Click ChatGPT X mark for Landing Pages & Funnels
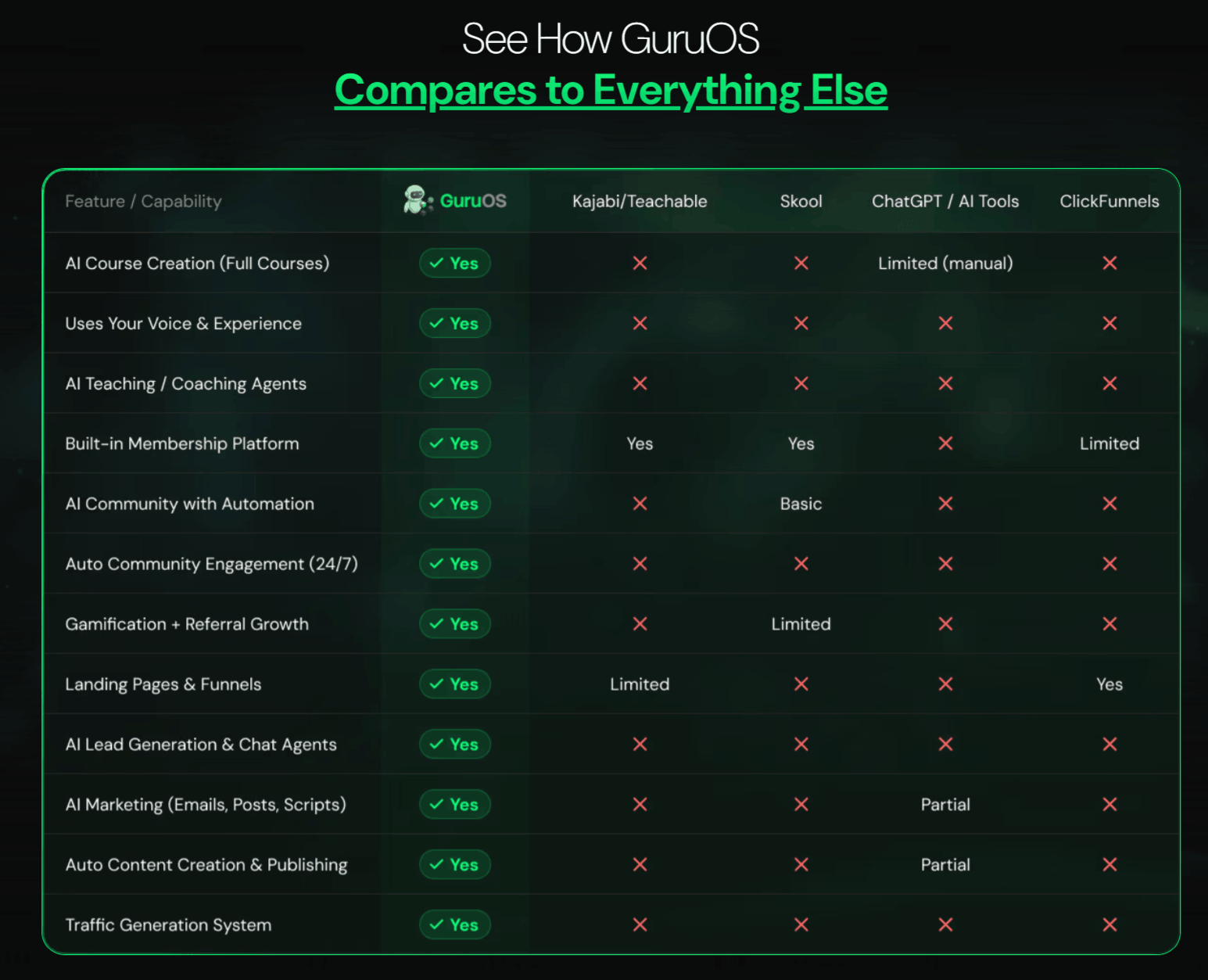Viewport: 1208px width, 980px height. coord(945,684)
